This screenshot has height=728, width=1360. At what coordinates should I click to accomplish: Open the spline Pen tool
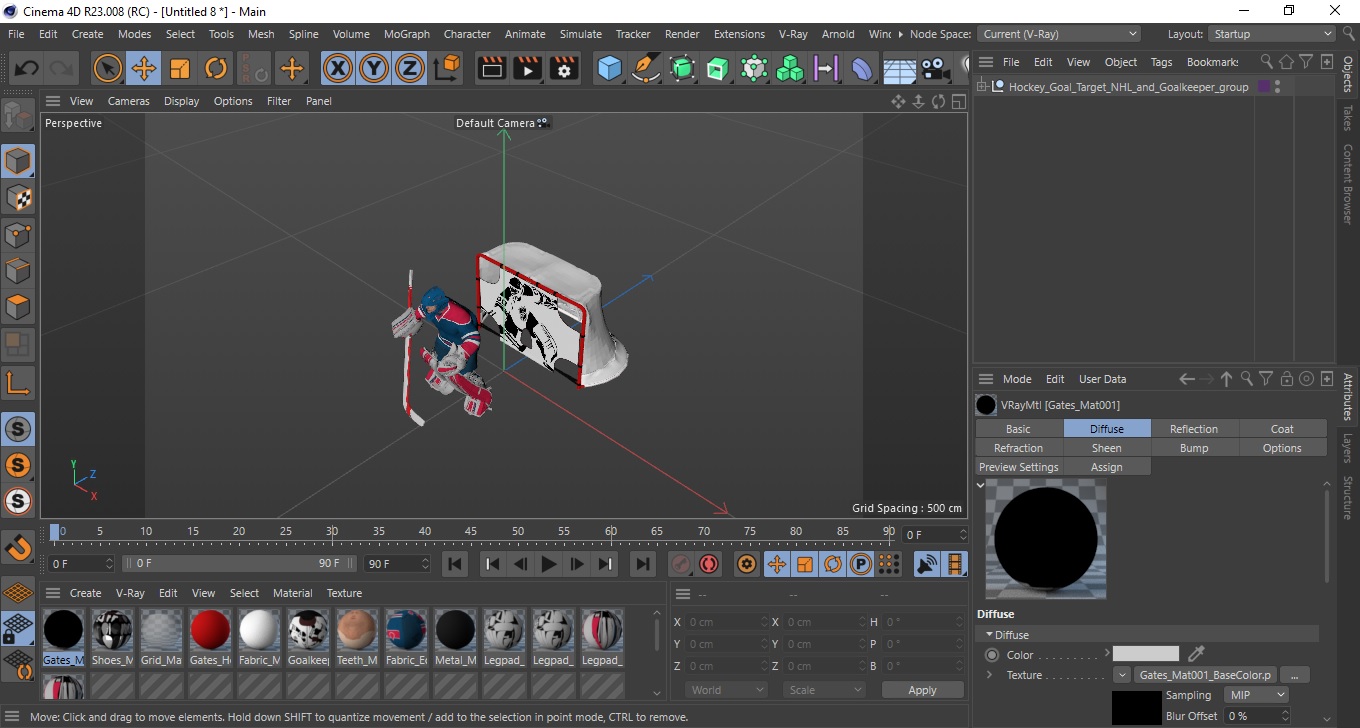pos(646,68)
